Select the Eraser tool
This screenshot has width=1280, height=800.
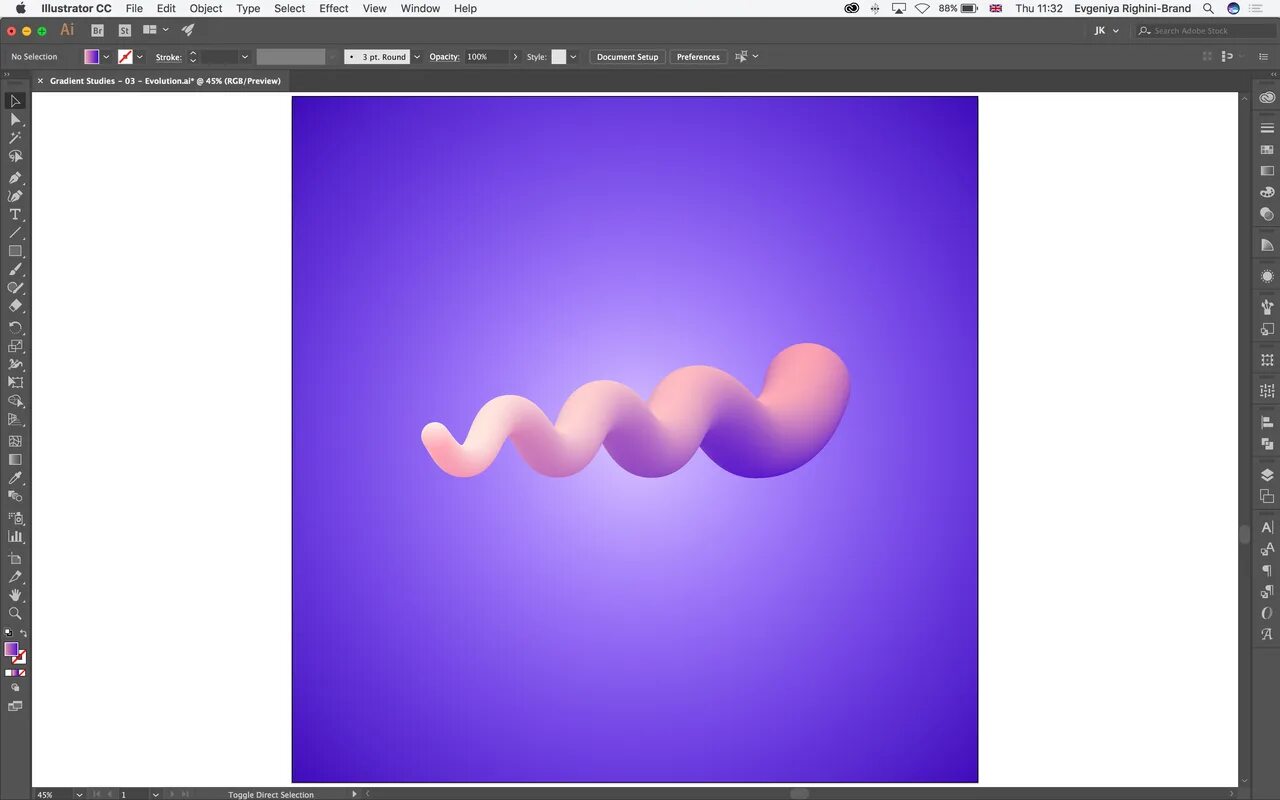pyautogui.click(x=15, y=306)
